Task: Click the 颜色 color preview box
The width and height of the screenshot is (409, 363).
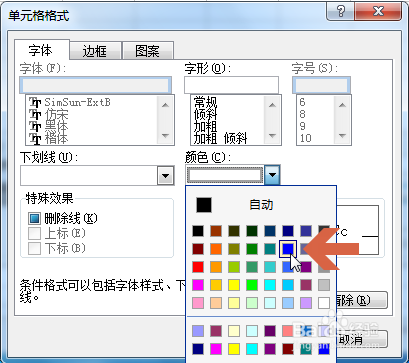Action: (x=225, y=175)
